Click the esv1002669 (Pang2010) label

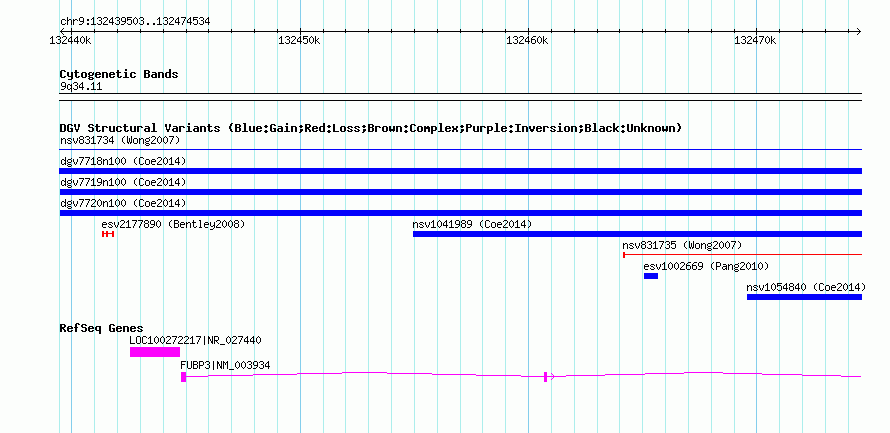(x=707, y=266)
